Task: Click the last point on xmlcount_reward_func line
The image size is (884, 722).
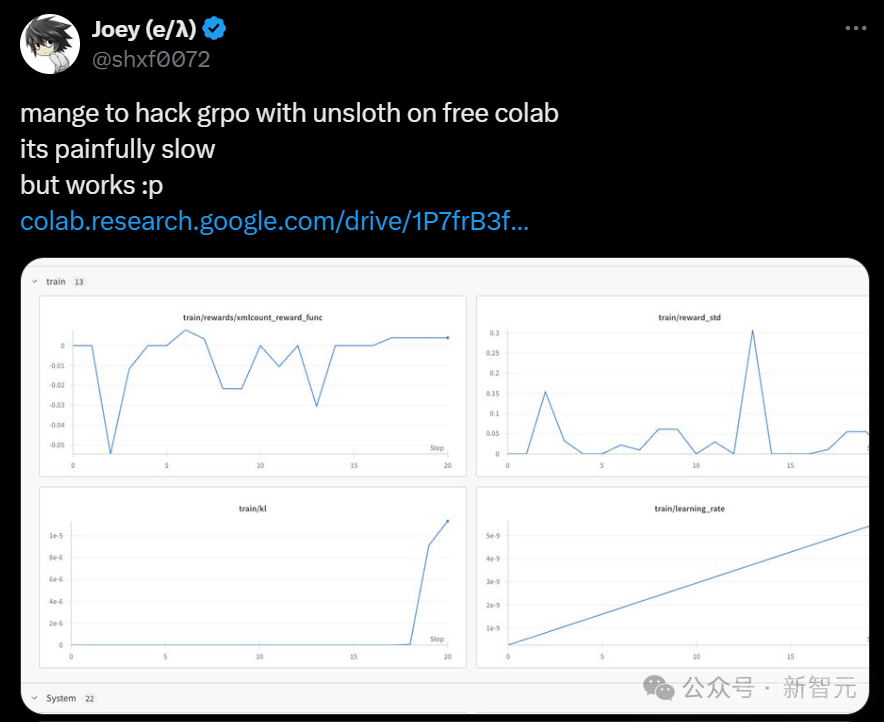Action: pyautogui.click(x=448, y=338)
